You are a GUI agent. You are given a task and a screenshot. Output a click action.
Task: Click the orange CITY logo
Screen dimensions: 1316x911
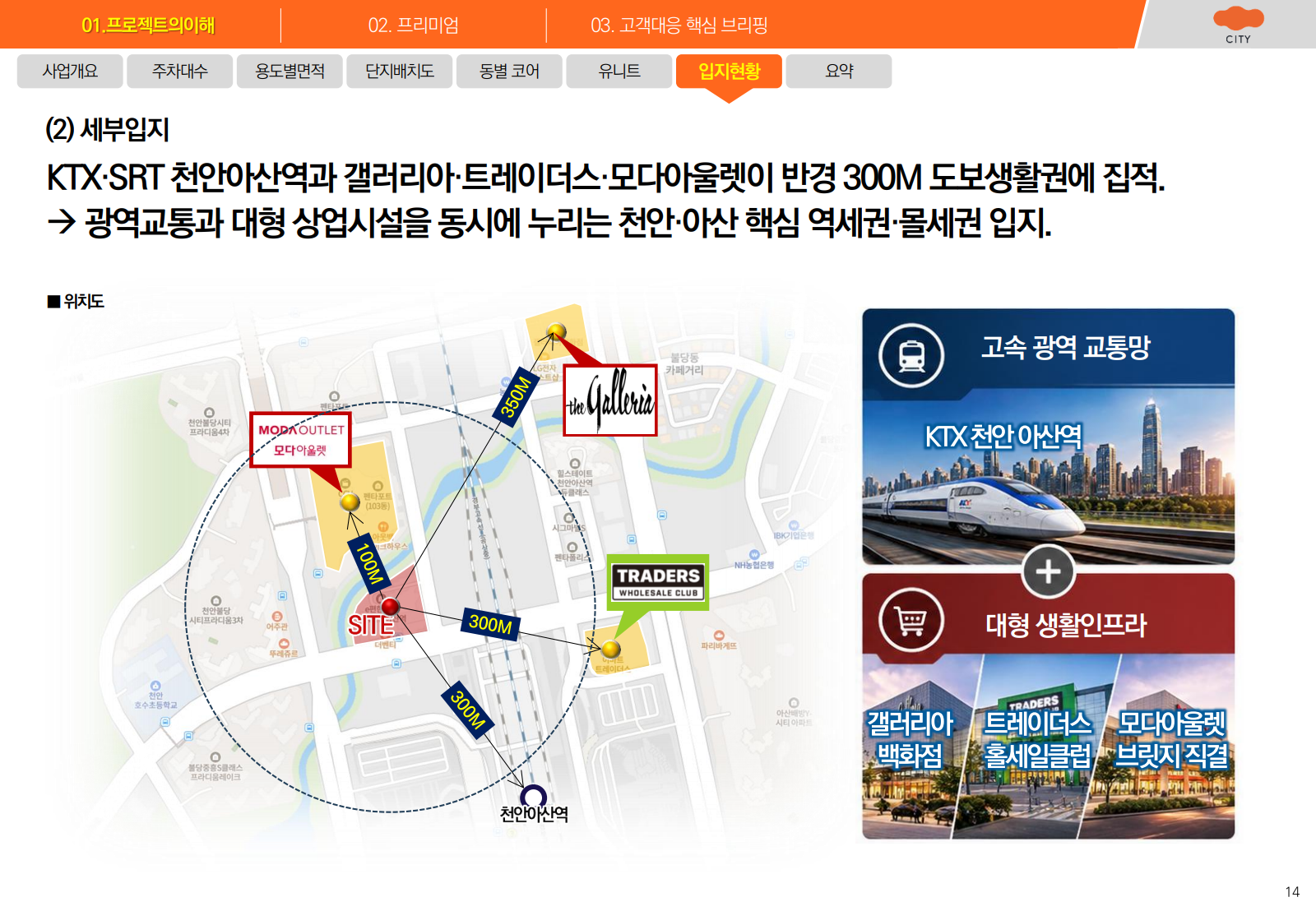click(x=1238, y=25)
